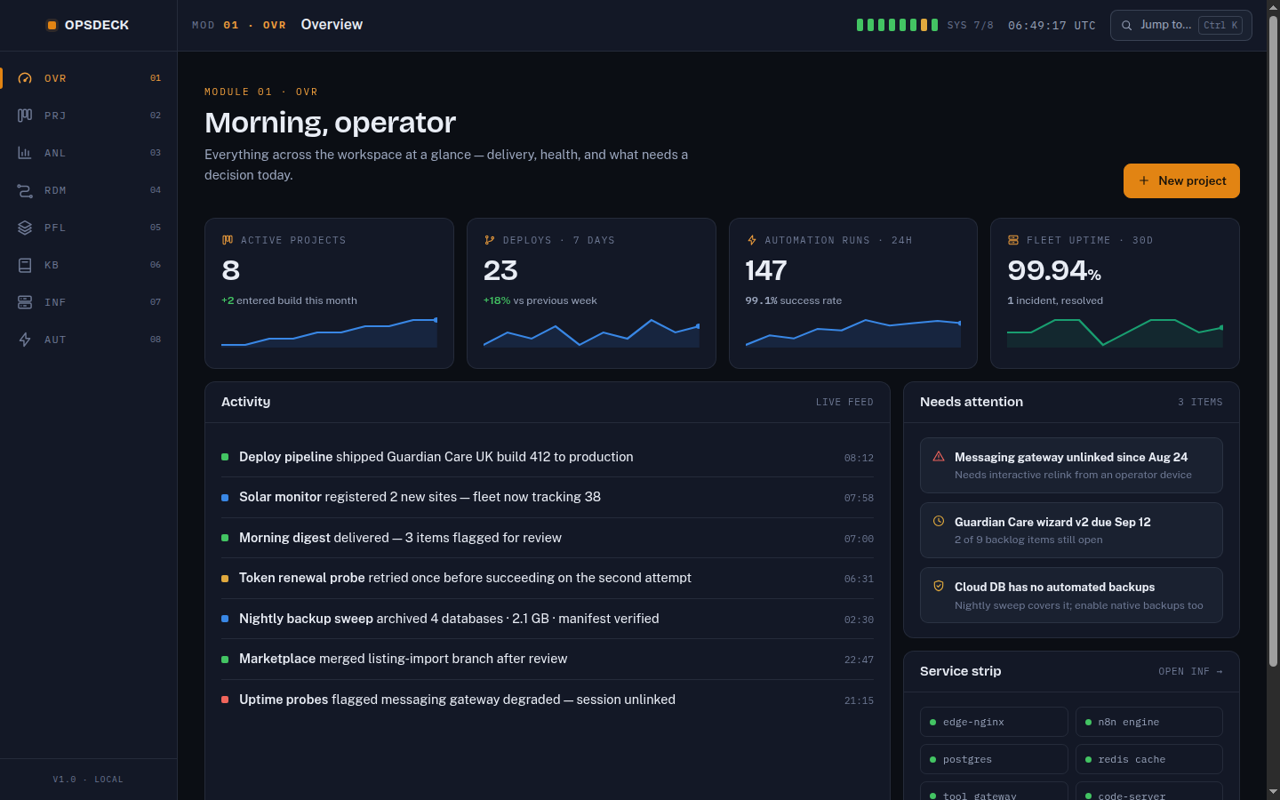Click the system health bar indicator

(897, 25)
